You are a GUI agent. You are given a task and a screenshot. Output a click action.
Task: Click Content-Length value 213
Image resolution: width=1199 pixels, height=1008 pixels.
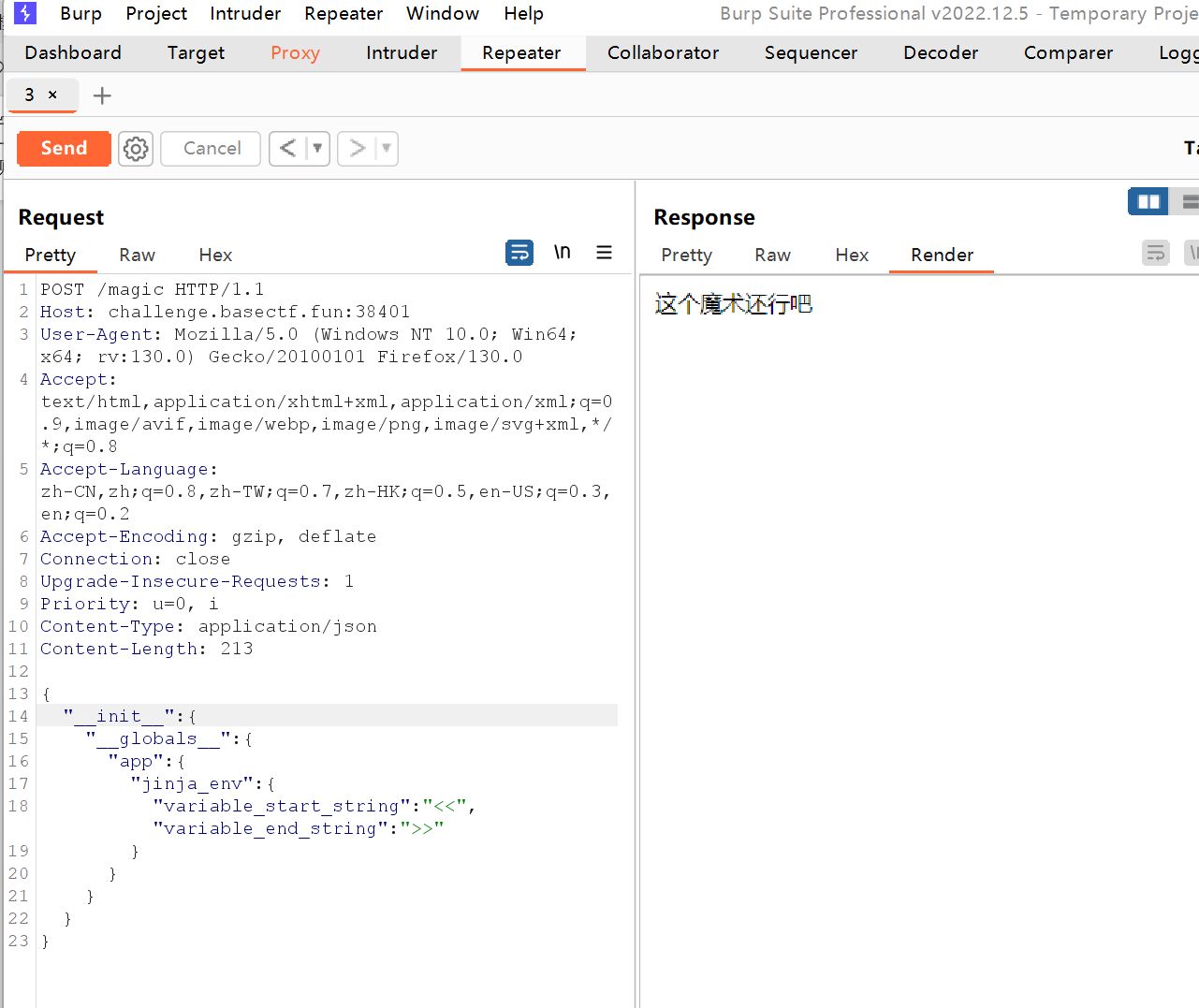[x=237, y=649]
